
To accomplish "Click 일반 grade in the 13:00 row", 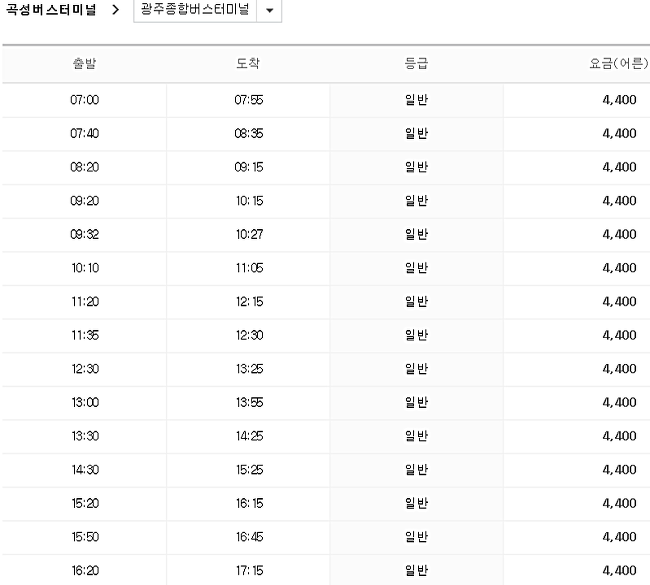I will 416,402.
